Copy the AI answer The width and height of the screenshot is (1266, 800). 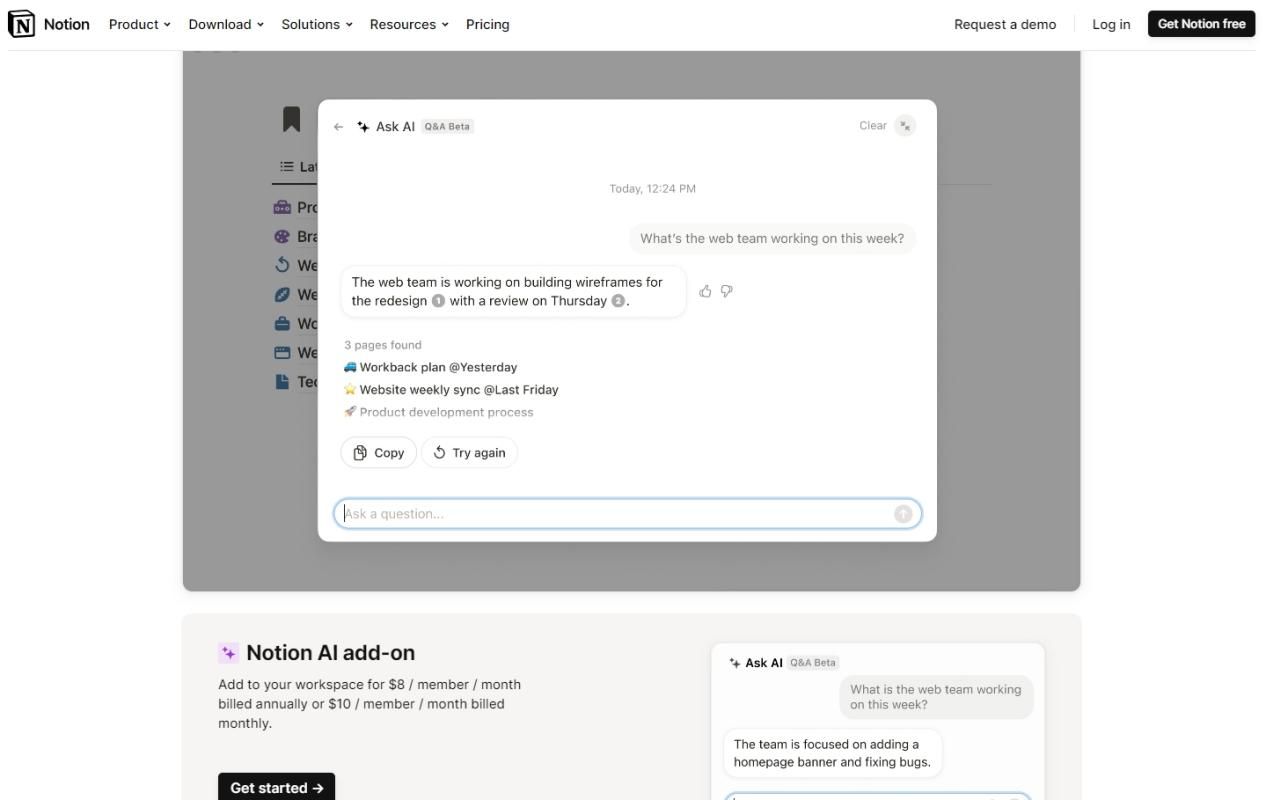(x=379, y=453)
